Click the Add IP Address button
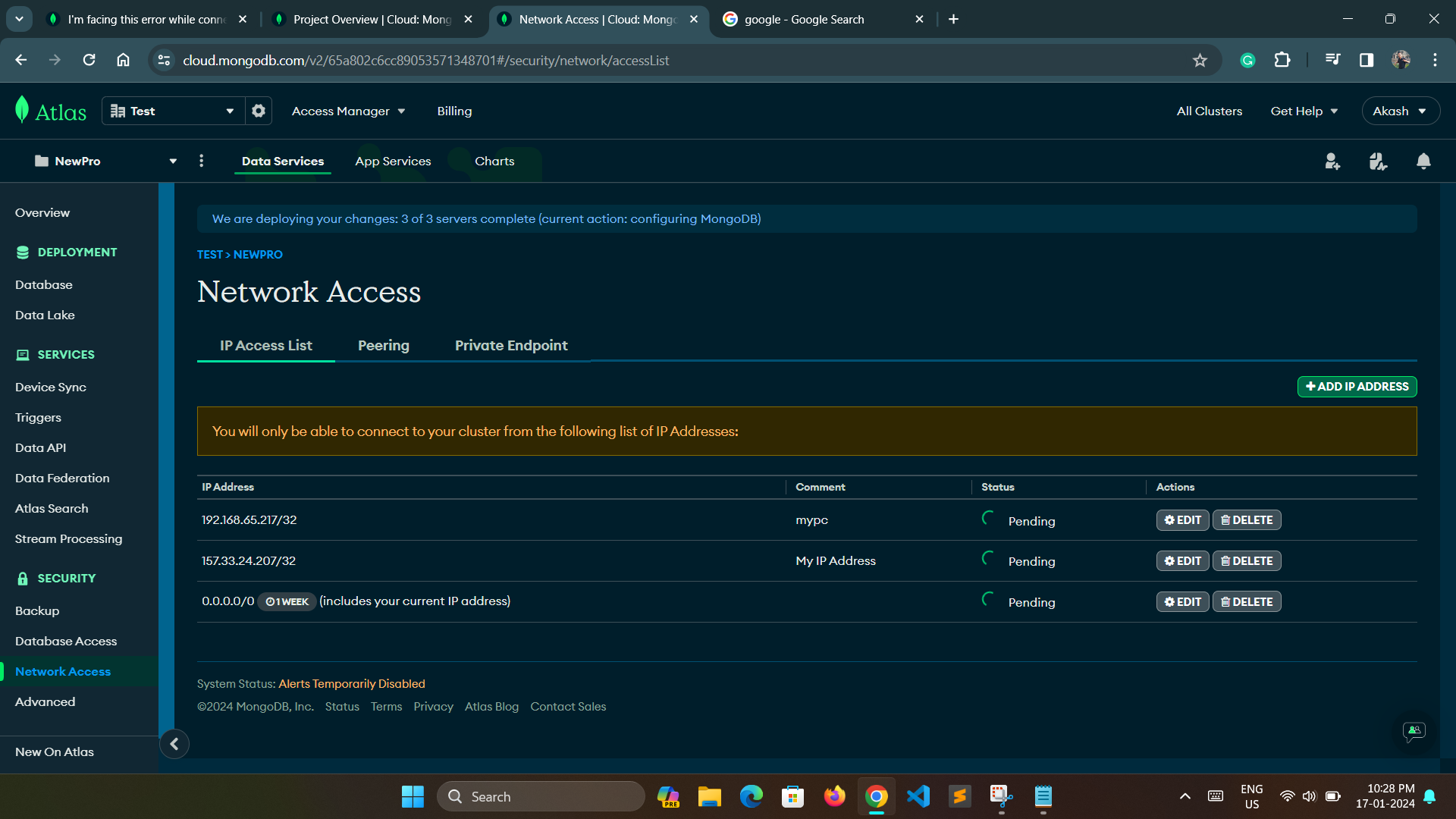The height and width of the screenshot is (819, 1456). click(1357, 387)
